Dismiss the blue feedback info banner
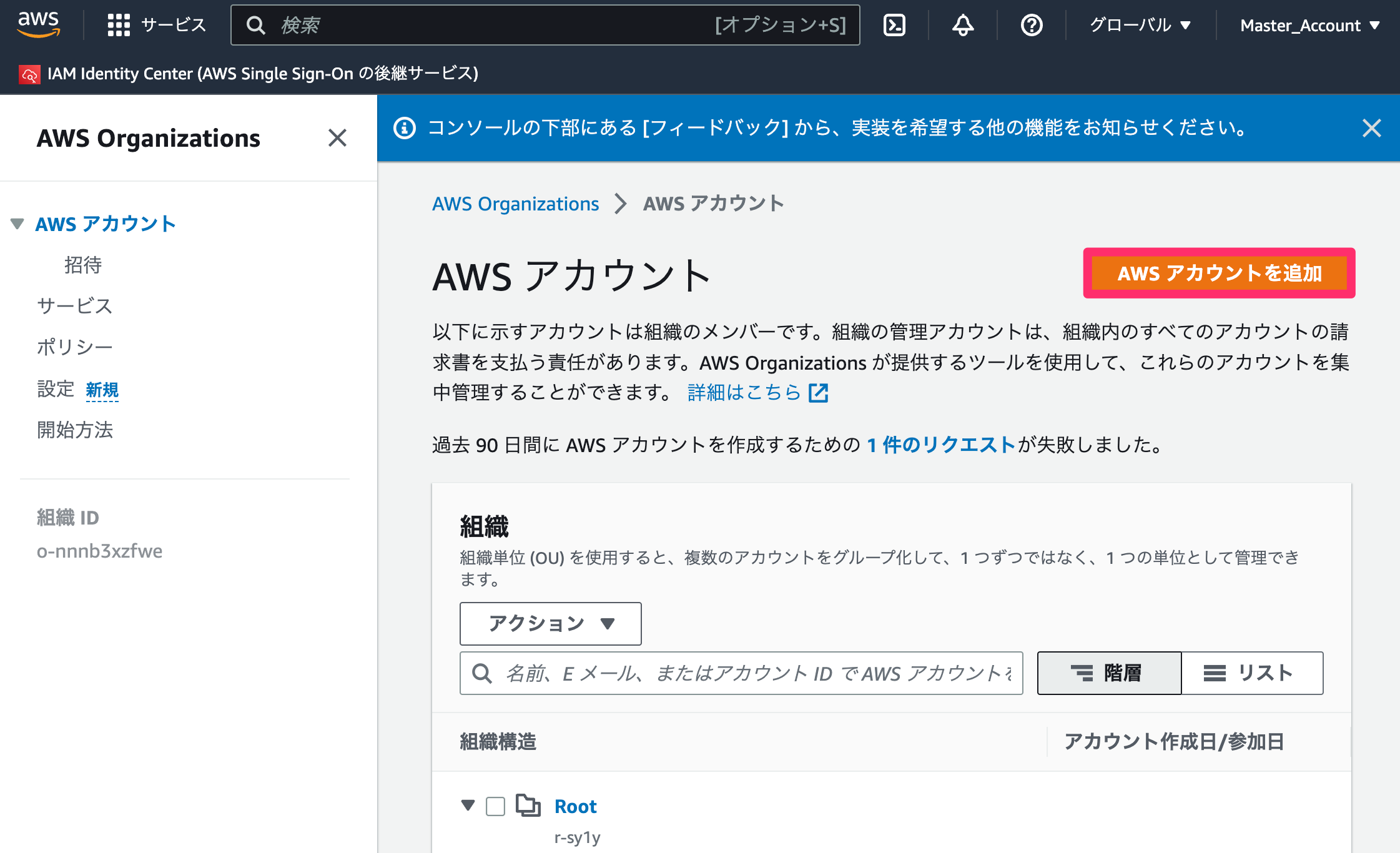The width and height of the screenshot is (1400, 853). 1371,128
